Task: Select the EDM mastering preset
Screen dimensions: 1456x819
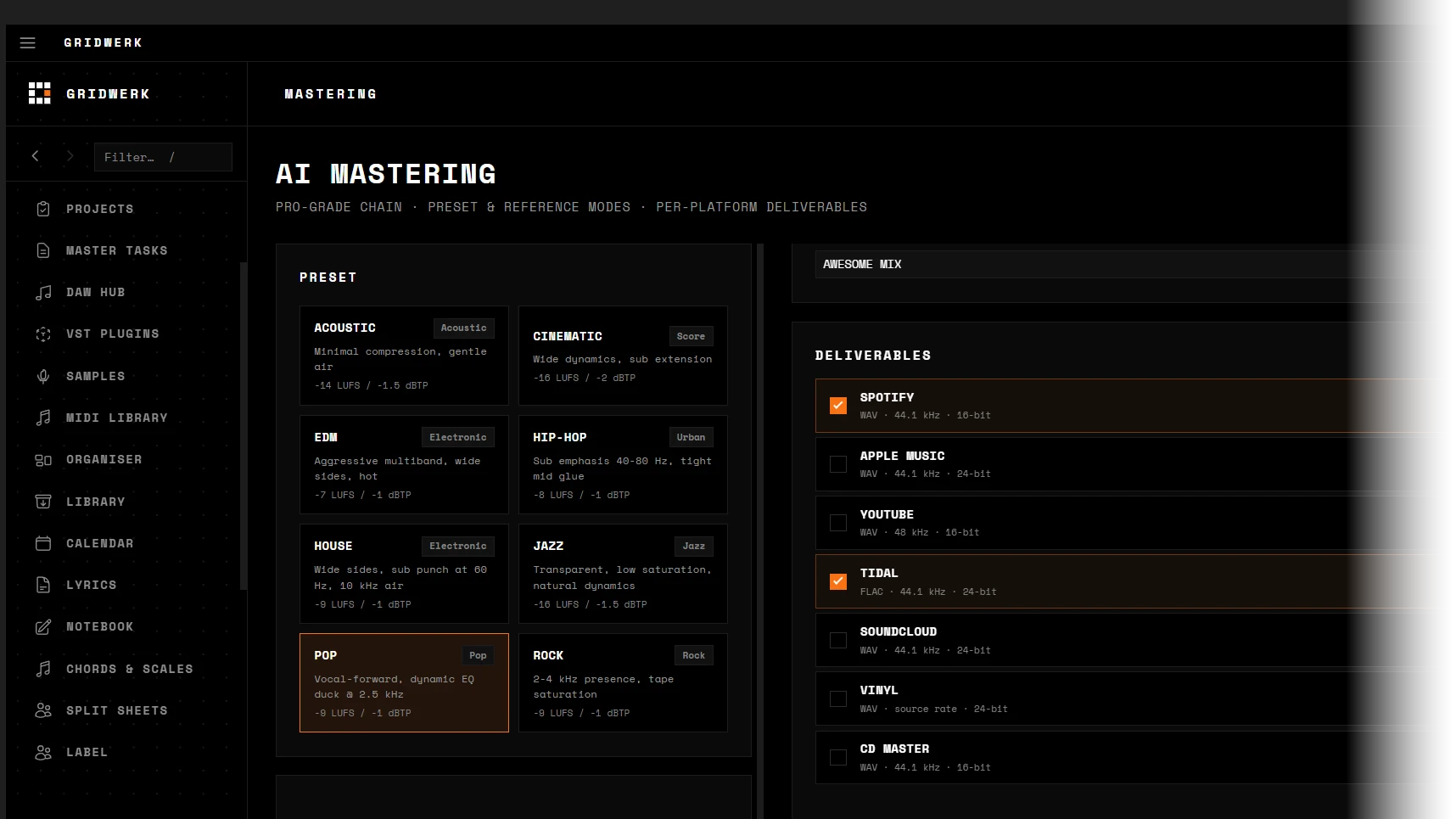Action: [x=404, y=464]
